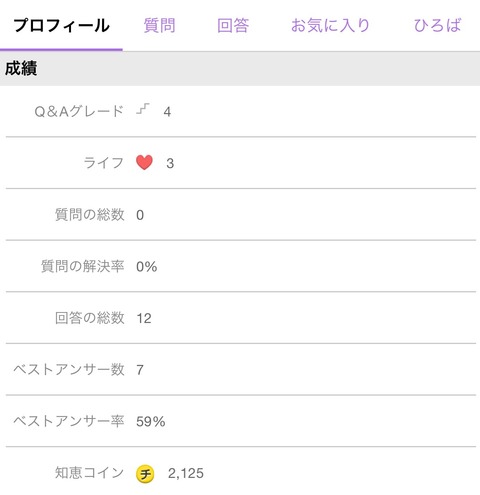Switch to the 質問 tab
480x495 pixels.
(x=159, y=26)
